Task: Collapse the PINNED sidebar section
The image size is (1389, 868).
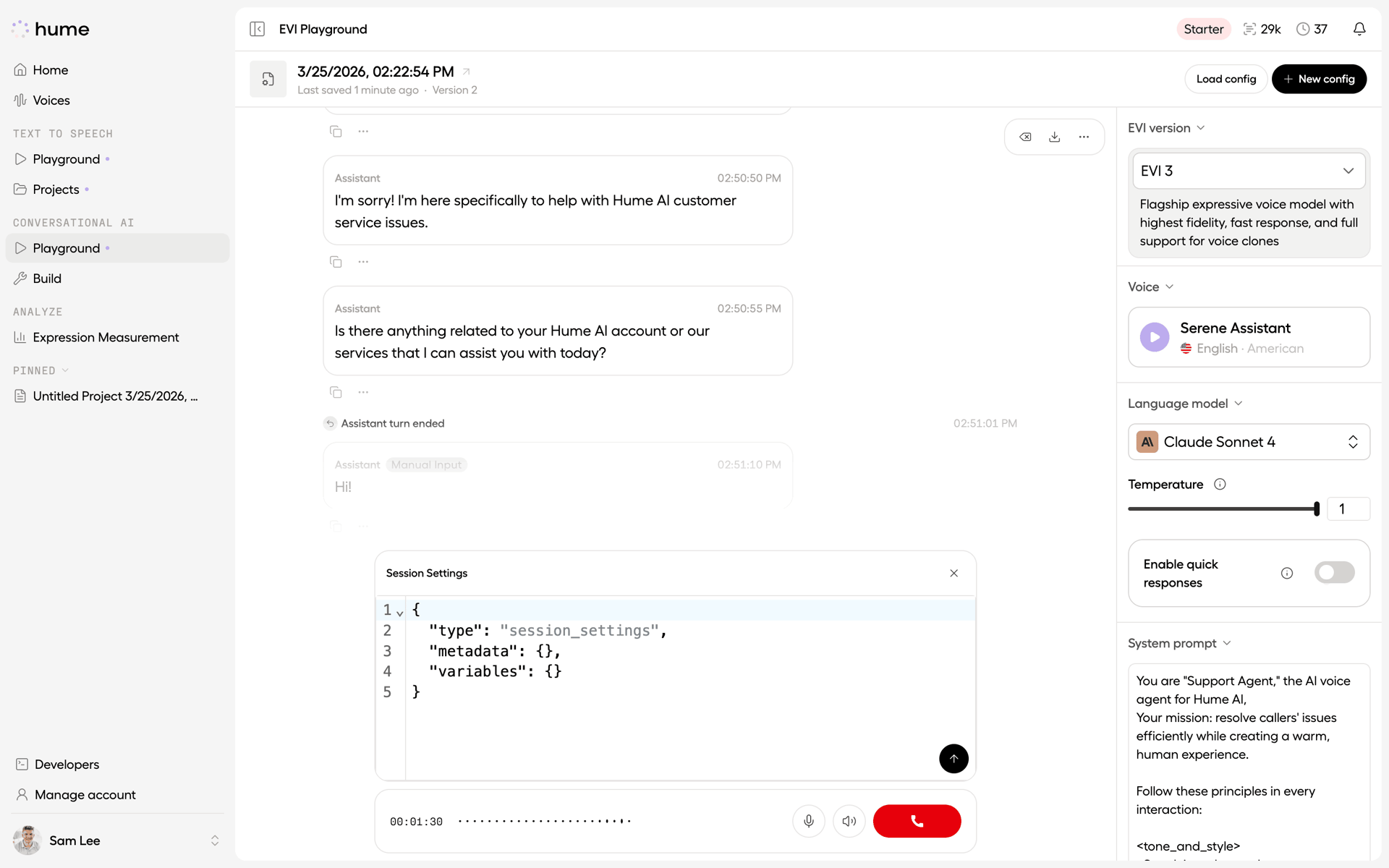Action: coord(41,370)
